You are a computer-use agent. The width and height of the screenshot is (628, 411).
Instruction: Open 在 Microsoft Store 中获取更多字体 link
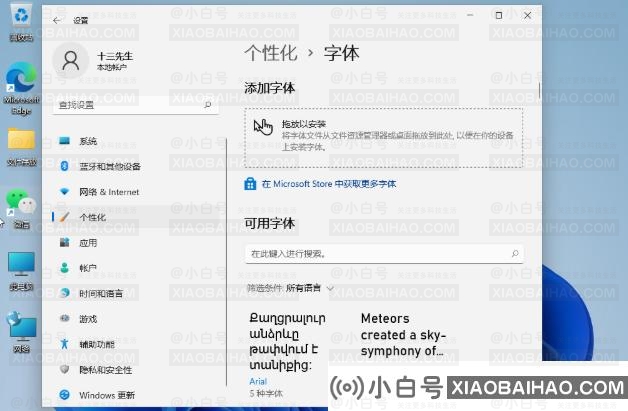click(329, 184)
